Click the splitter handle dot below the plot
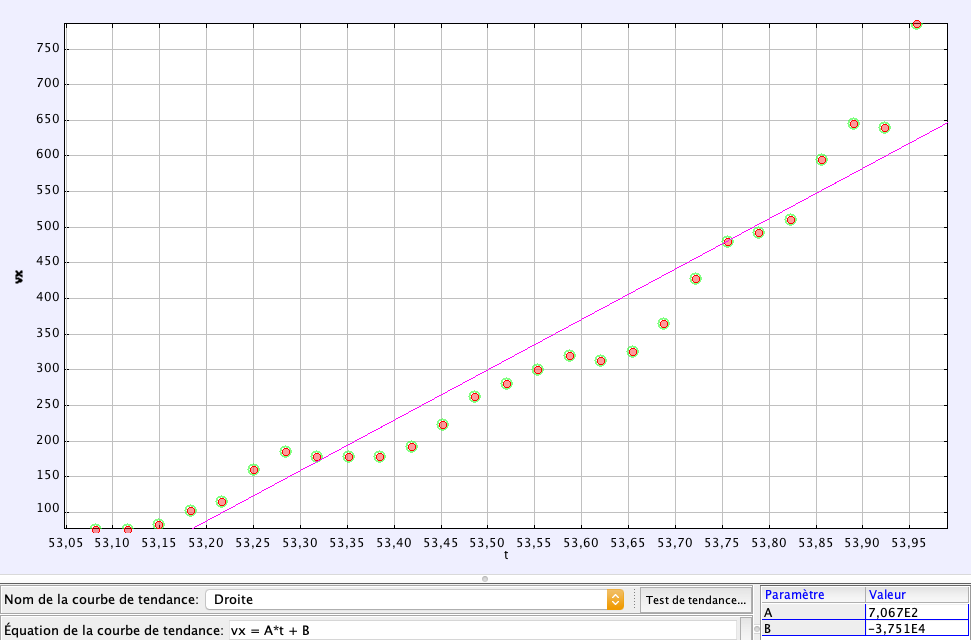The width and height of the screenshot is (971, 640). (485, 578)
